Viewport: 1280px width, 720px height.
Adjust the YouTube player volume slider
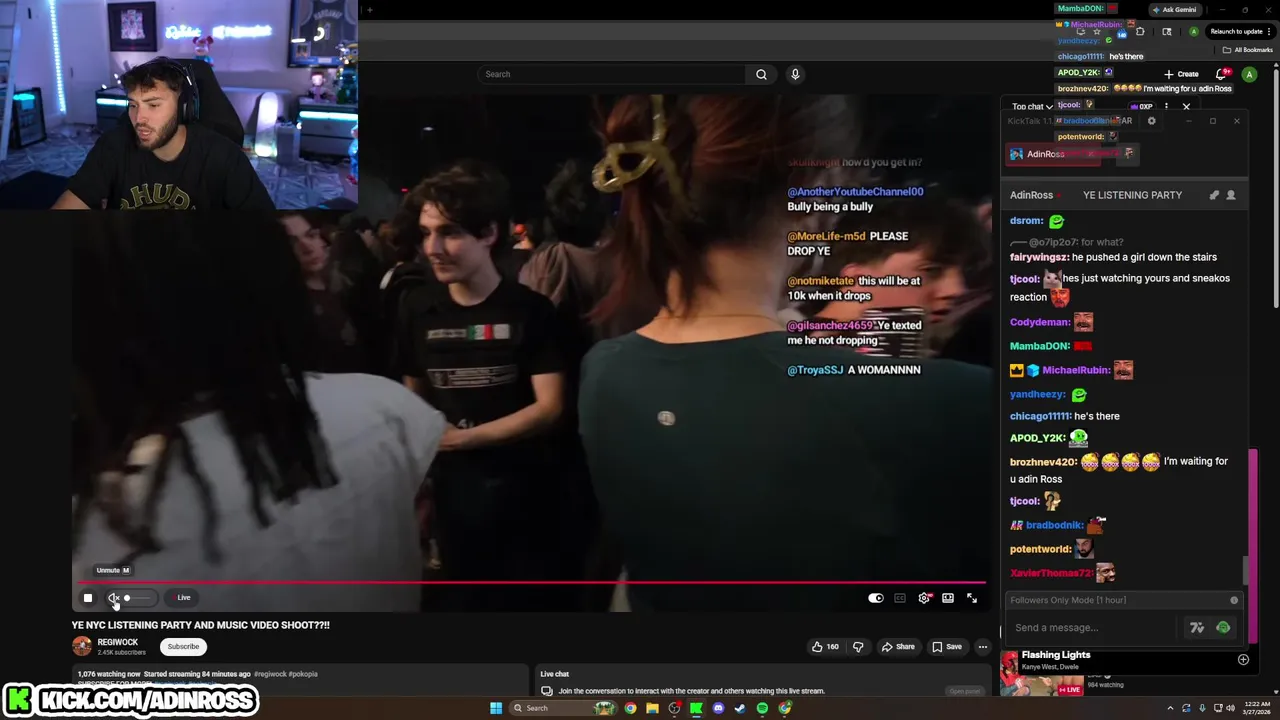click(x=137, y=598)
